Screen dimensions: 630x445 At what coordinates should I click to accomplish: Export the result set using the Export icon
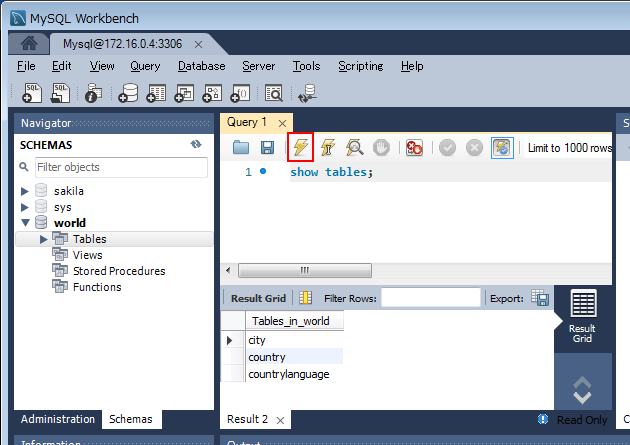coord(540,298)
